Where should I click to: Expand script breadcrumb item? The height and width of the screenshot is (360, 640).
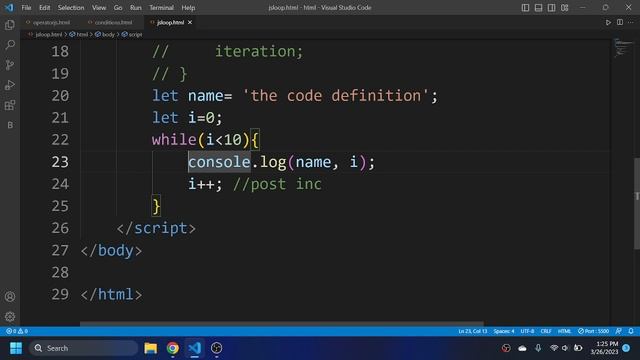tap(135, 35)
